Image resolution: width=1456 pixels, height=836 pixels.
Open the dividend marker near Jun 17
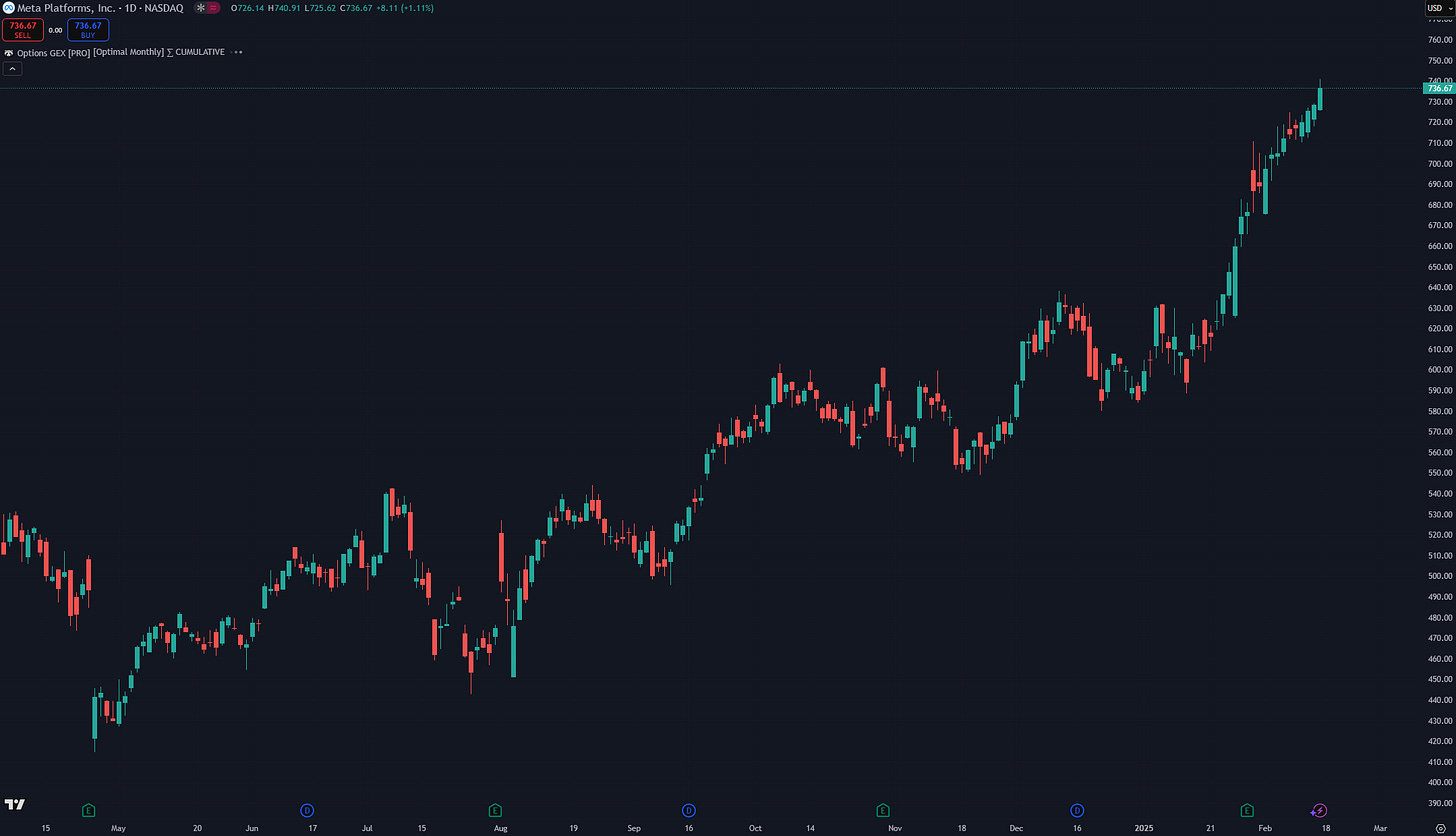306,810
